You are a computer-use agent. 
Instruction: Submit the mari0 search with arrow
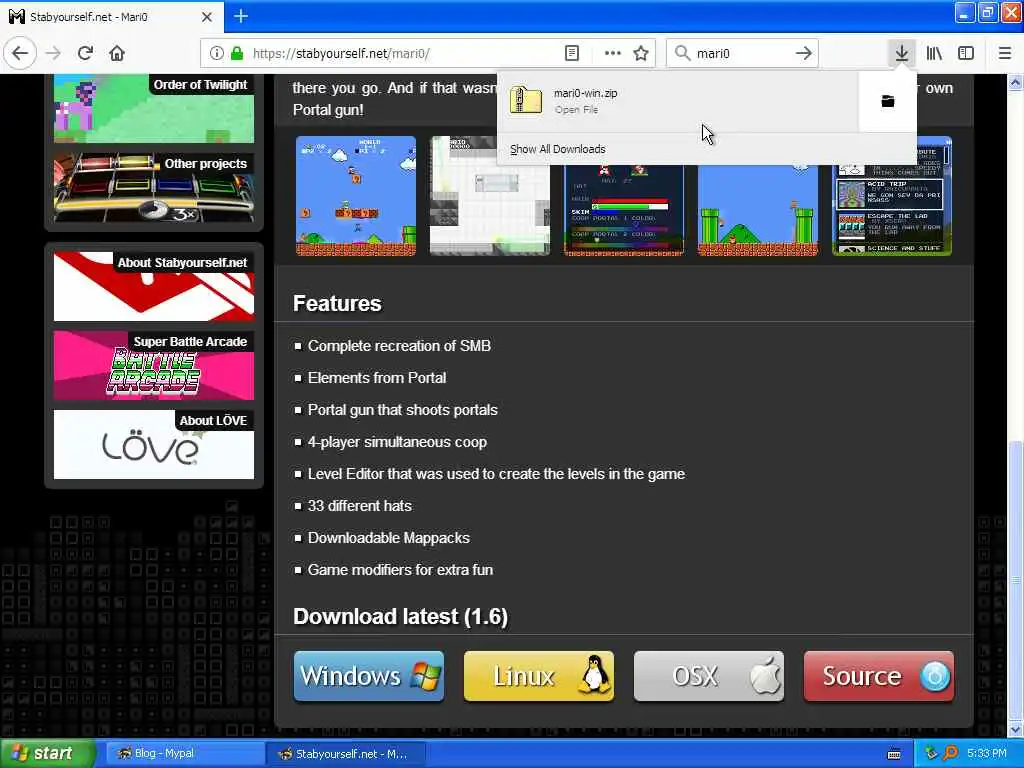(x=804, y=54)
